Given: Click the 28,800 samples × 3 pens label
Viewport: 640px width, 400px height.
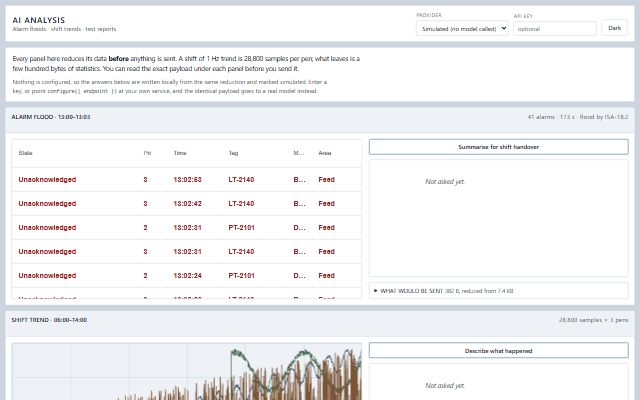Looking at the screenshot, I should point(593,320).
